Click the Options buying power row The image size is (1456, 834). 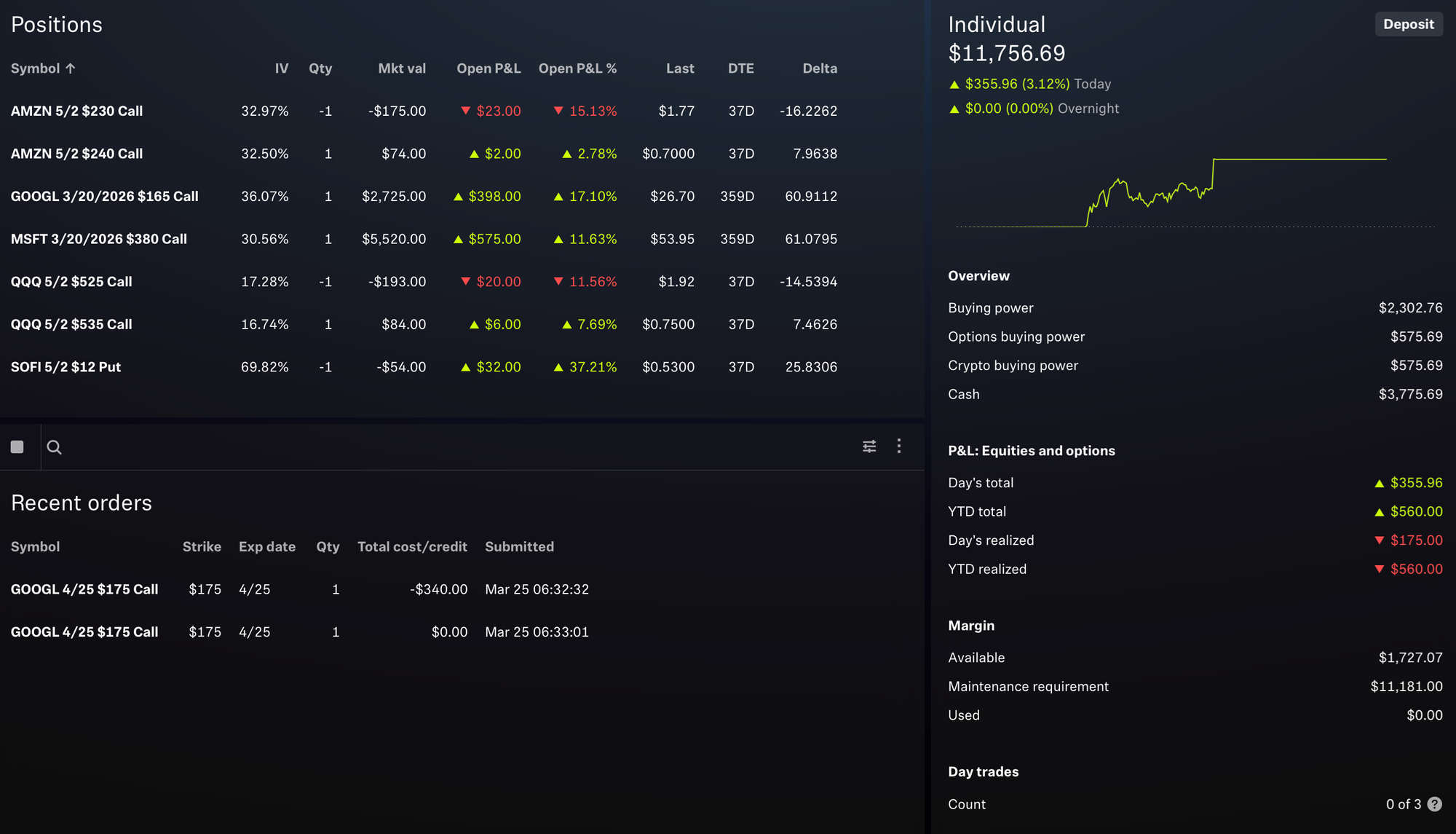point(1195,337)
